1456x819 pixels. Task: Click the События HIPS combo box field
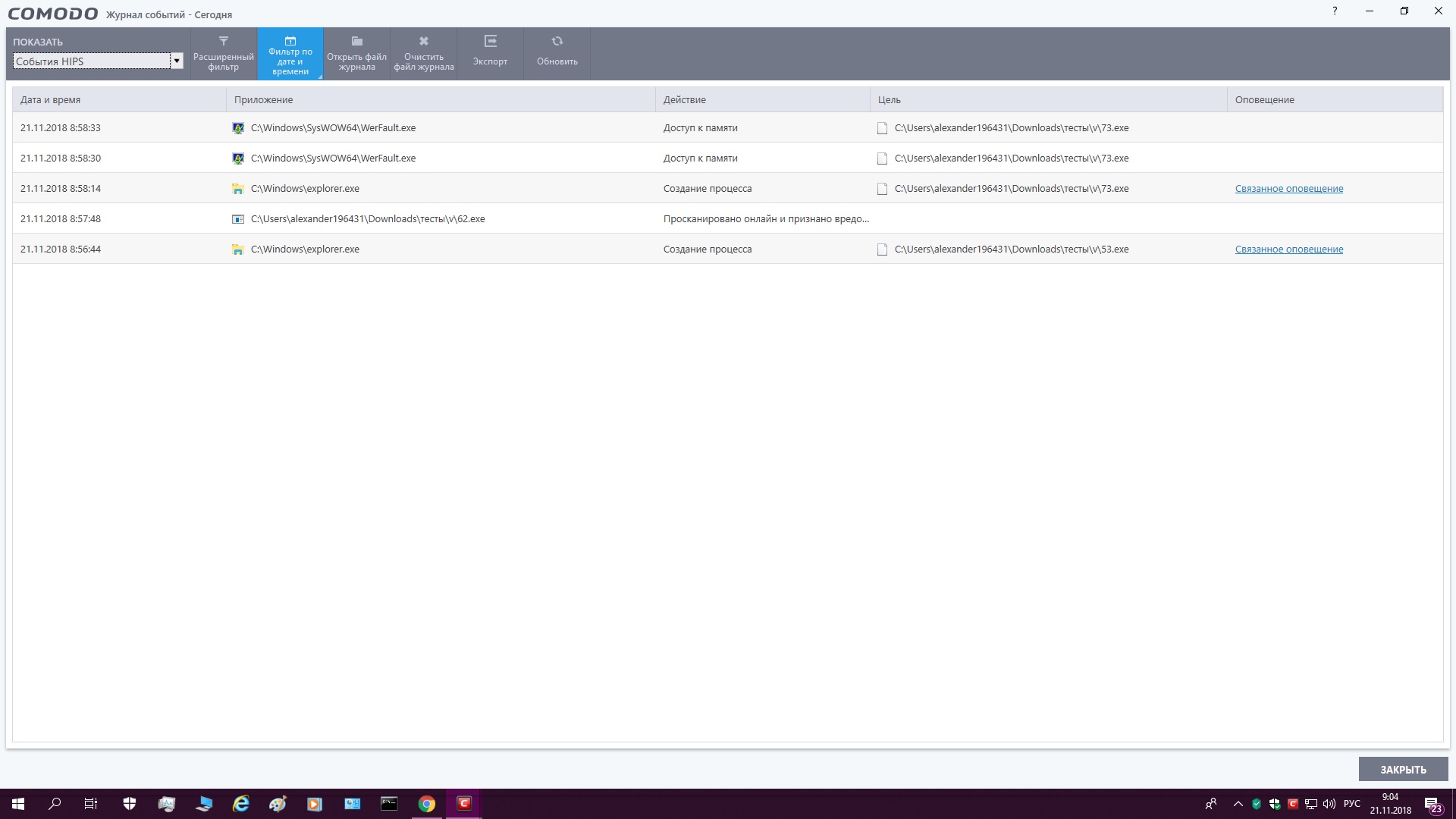pos(91,61)
